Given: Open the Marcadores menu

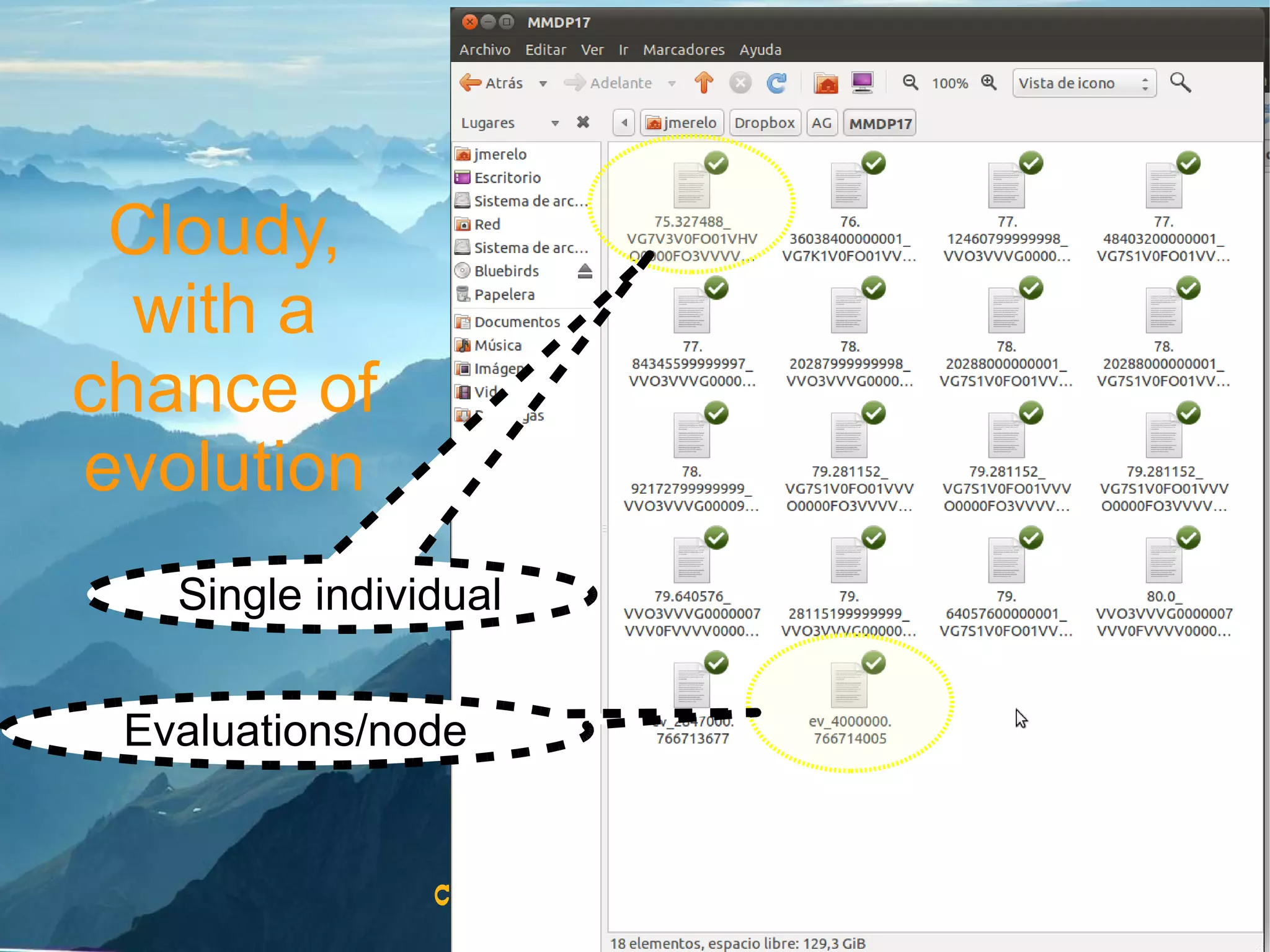Looking at the screenshot, I should coord(683,50).
